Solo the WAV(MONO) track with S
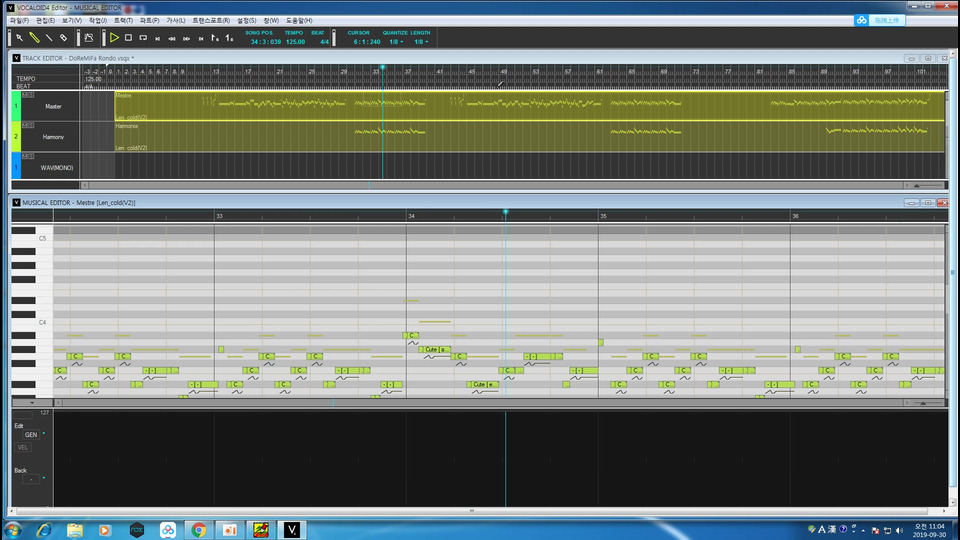Screen dimensions: 960x540 click(31, 156)
